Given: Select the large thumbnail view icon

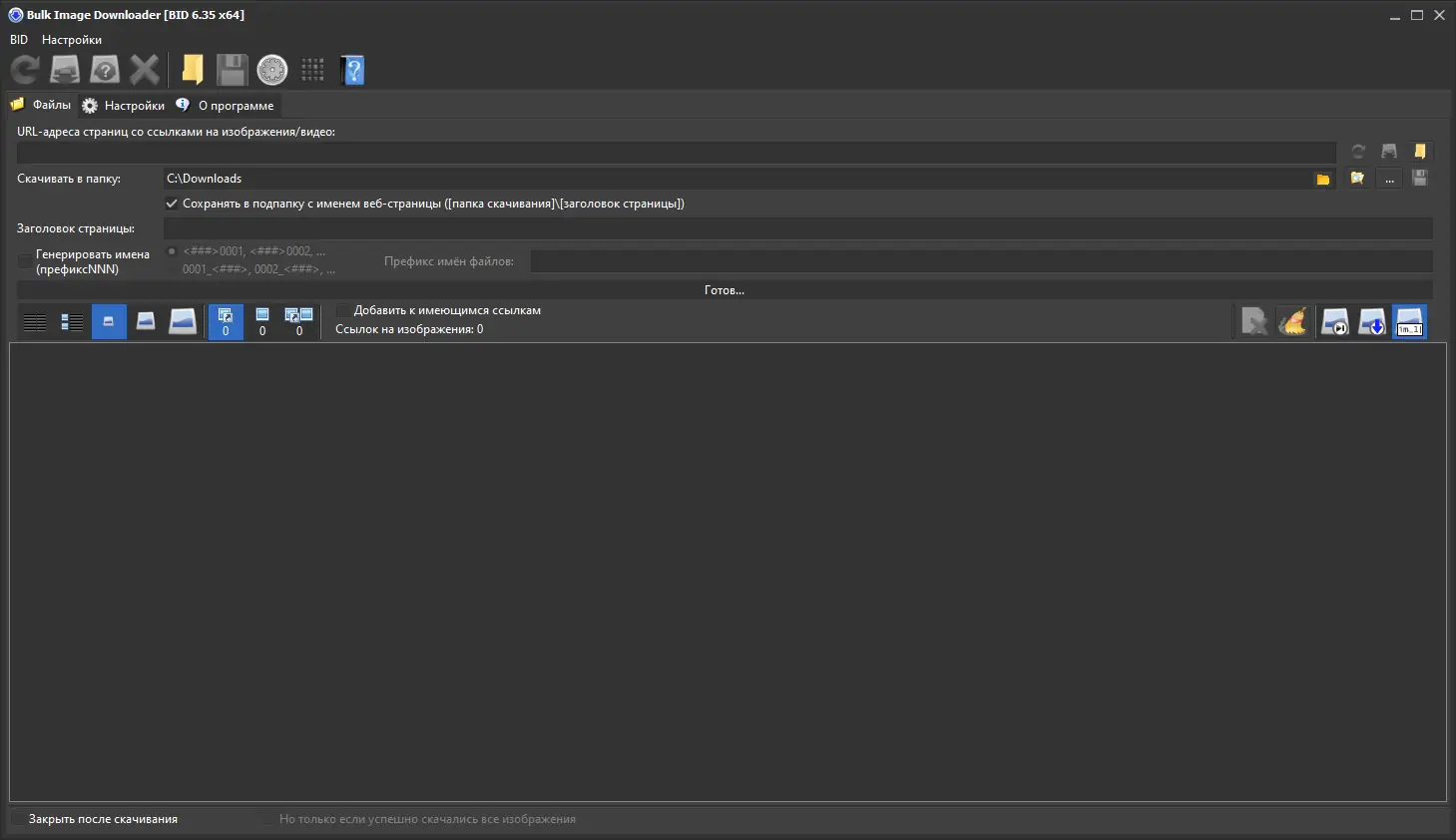Looking at the screenshot, I should (184, 321).
